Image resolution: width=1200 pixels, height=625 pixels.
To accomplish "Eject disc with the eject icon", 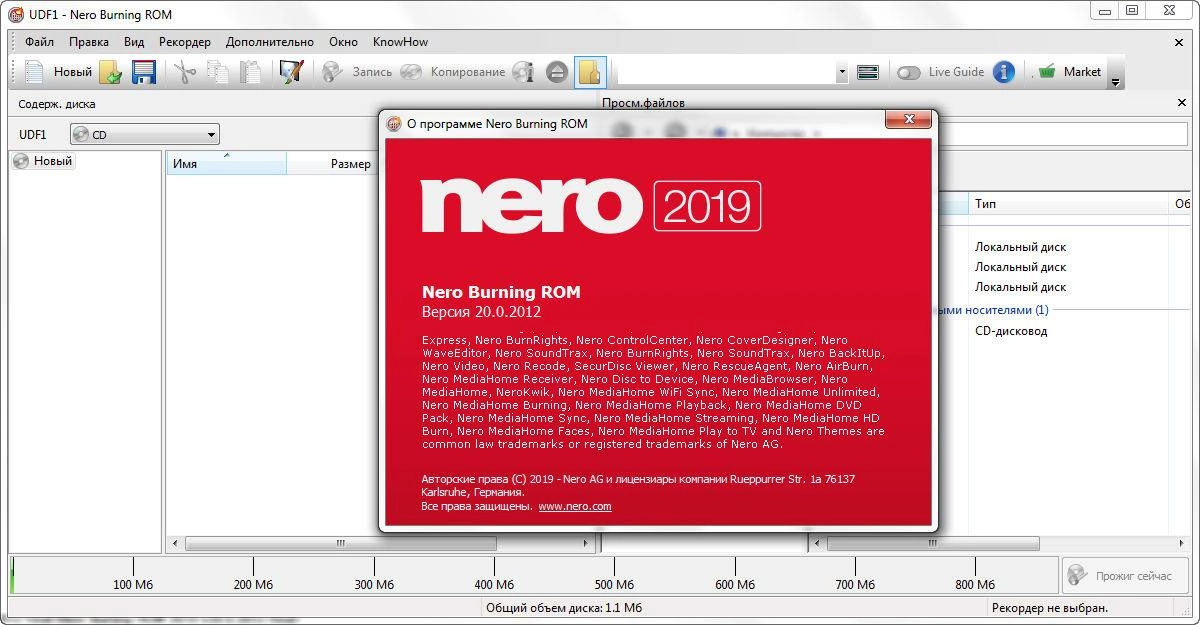I will [557, 72].
